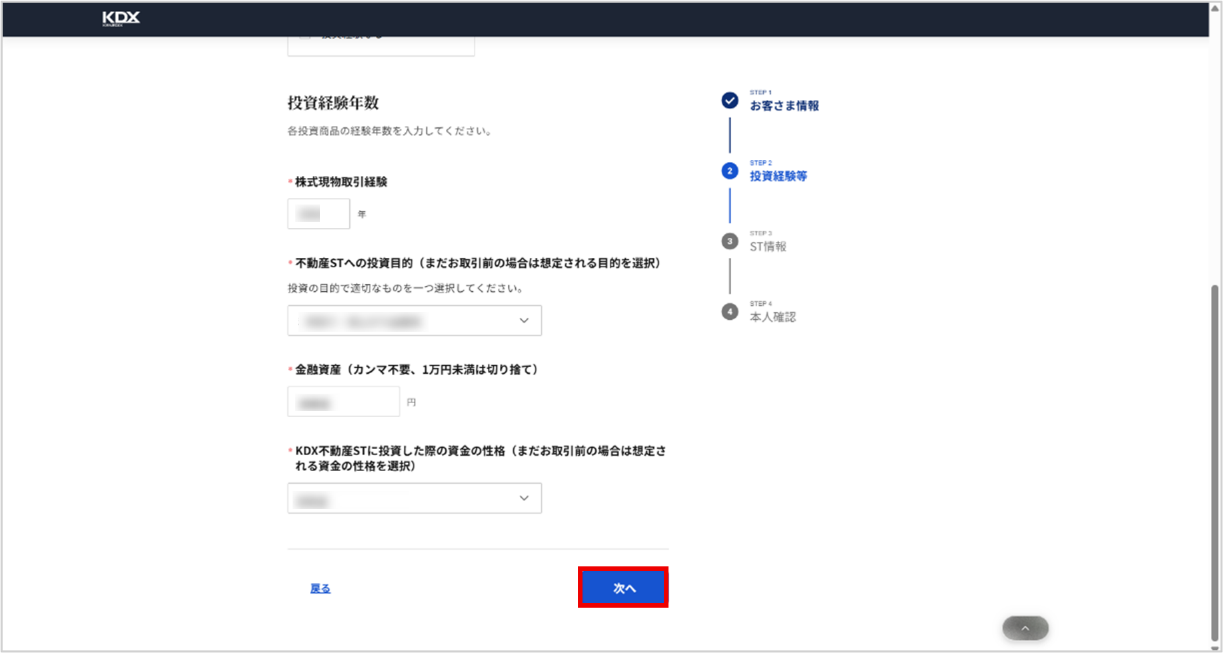Select the 本人確認 step label
The width and height of the screenshot is (1223, 653).
[x=773, y=317]
